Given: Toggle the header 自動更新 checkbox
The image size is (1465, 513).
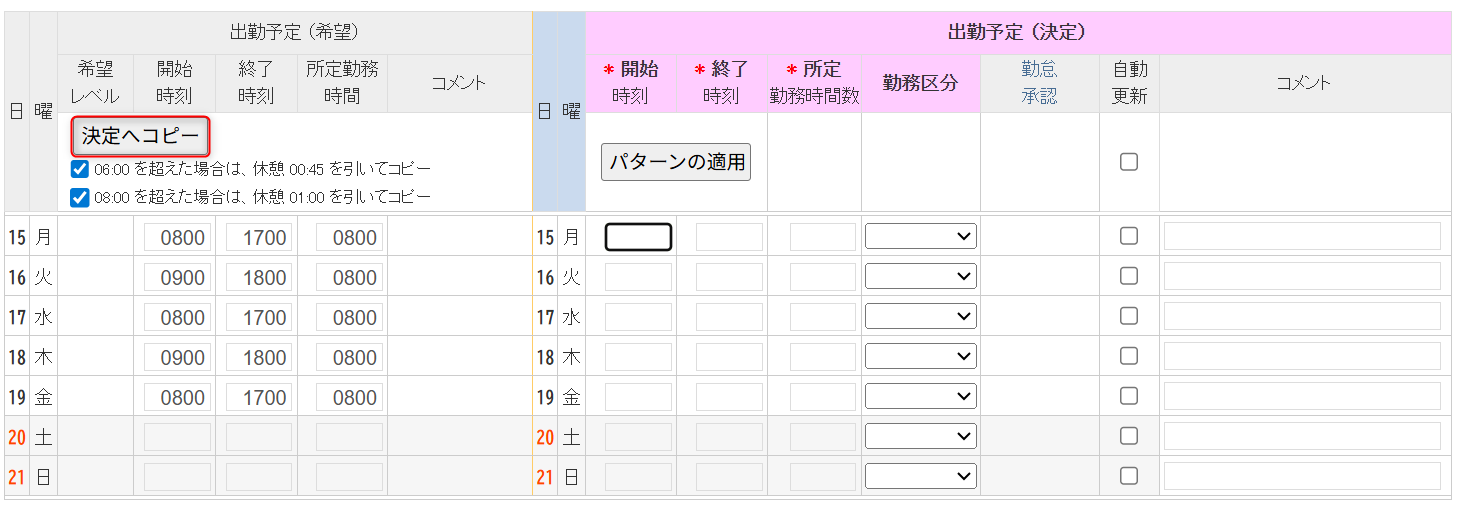Looking at the screenshot, I should pos(1129,162).
